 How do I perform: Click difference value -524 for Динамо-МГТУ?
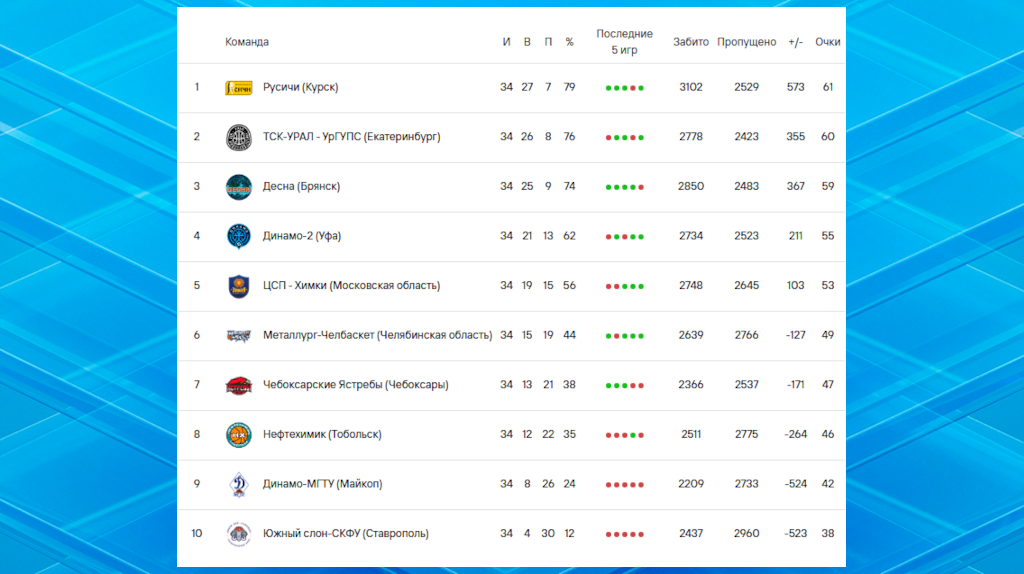click(x=795, y=484)
